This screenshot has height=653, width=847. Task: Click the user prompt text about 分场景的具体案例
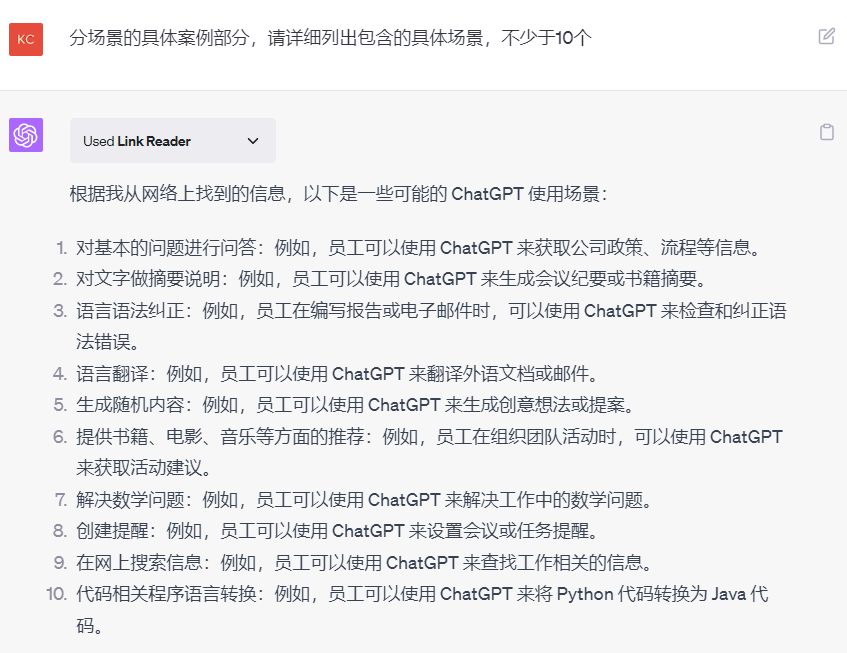point(331,38)
